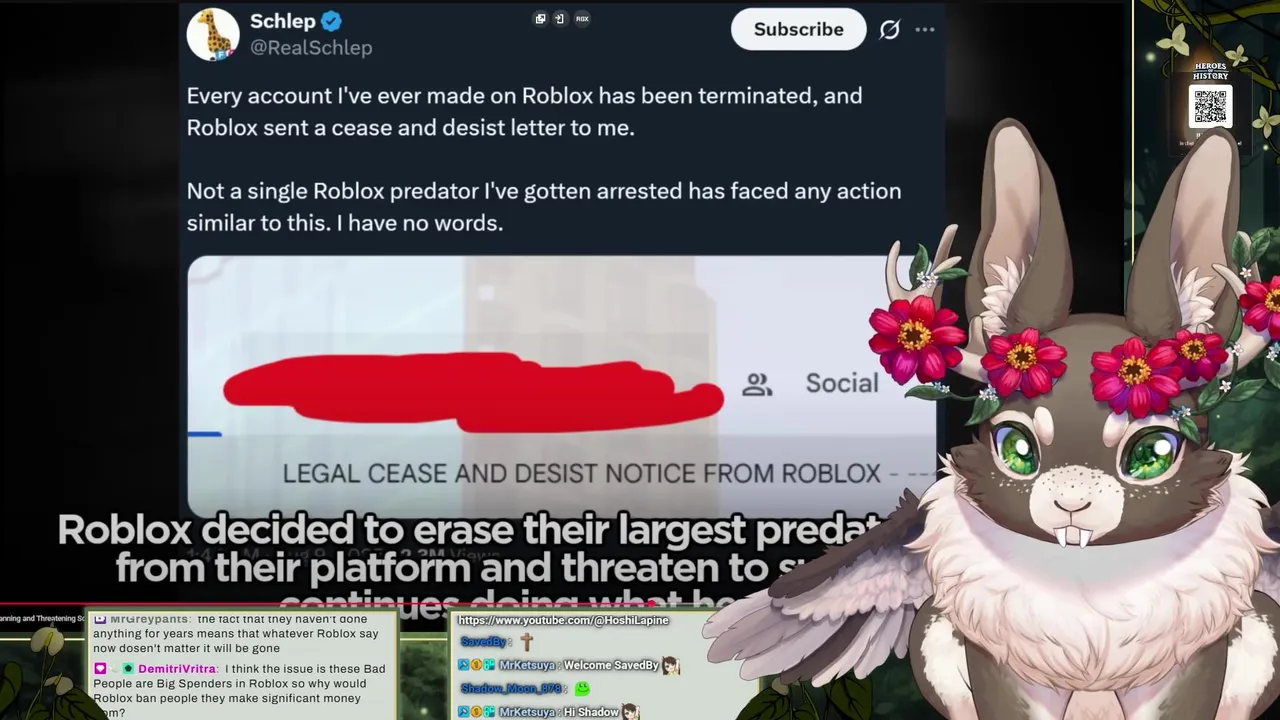Click the overlapping-windows icon above the tweet
The height and width of the screenshot is (720, 1280).
[x=540, y=18]
